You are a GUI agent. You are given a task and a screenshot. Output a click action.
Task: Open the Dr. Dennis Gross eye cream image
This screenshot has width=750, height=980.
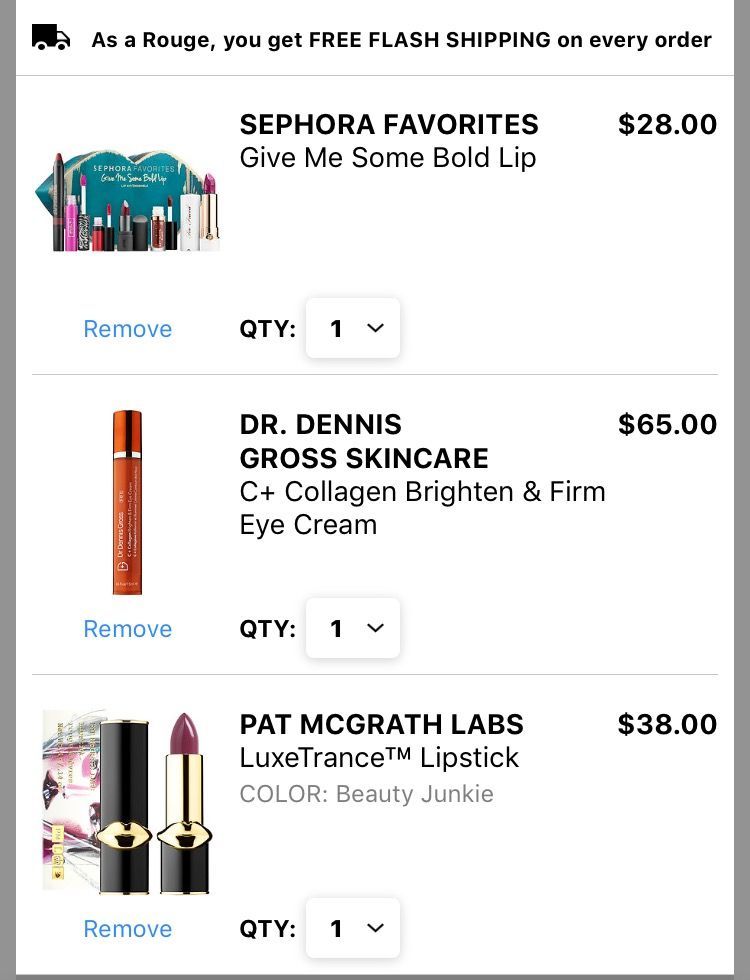tap(128, 502)
